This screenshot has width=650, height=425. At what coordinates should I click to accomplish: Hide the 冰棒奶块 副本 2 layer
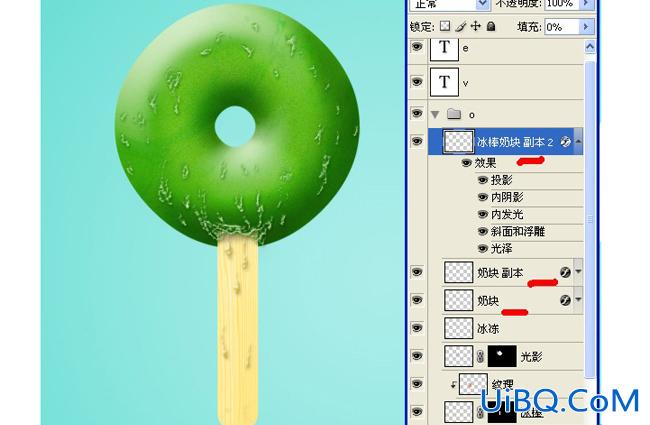click(417, 141)
